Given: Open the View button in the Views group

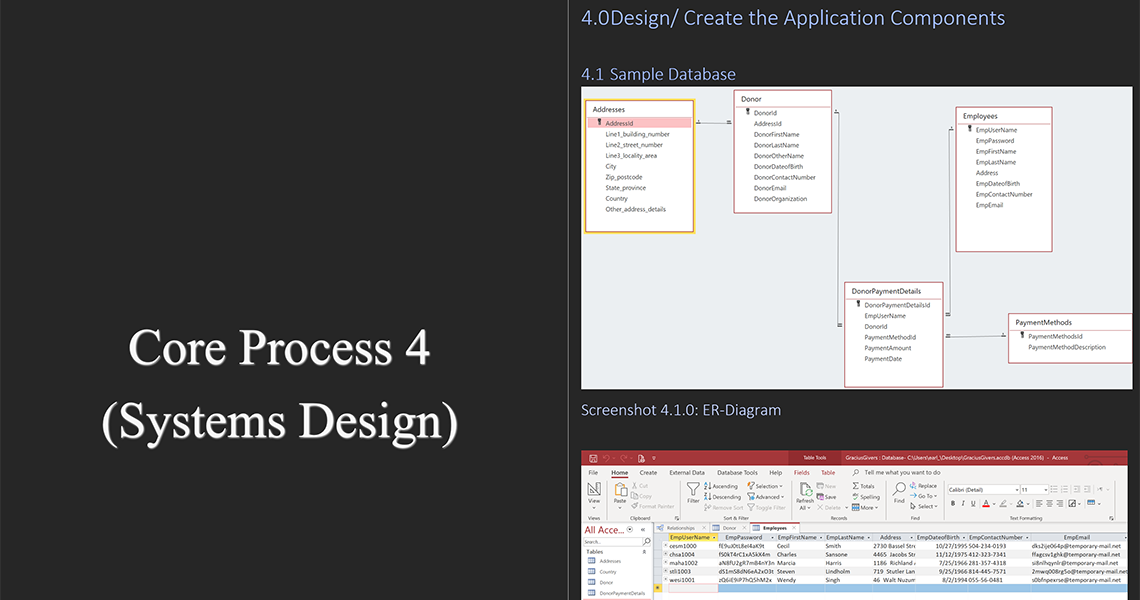Looking at the screenshot, I should tap(594, 495).
